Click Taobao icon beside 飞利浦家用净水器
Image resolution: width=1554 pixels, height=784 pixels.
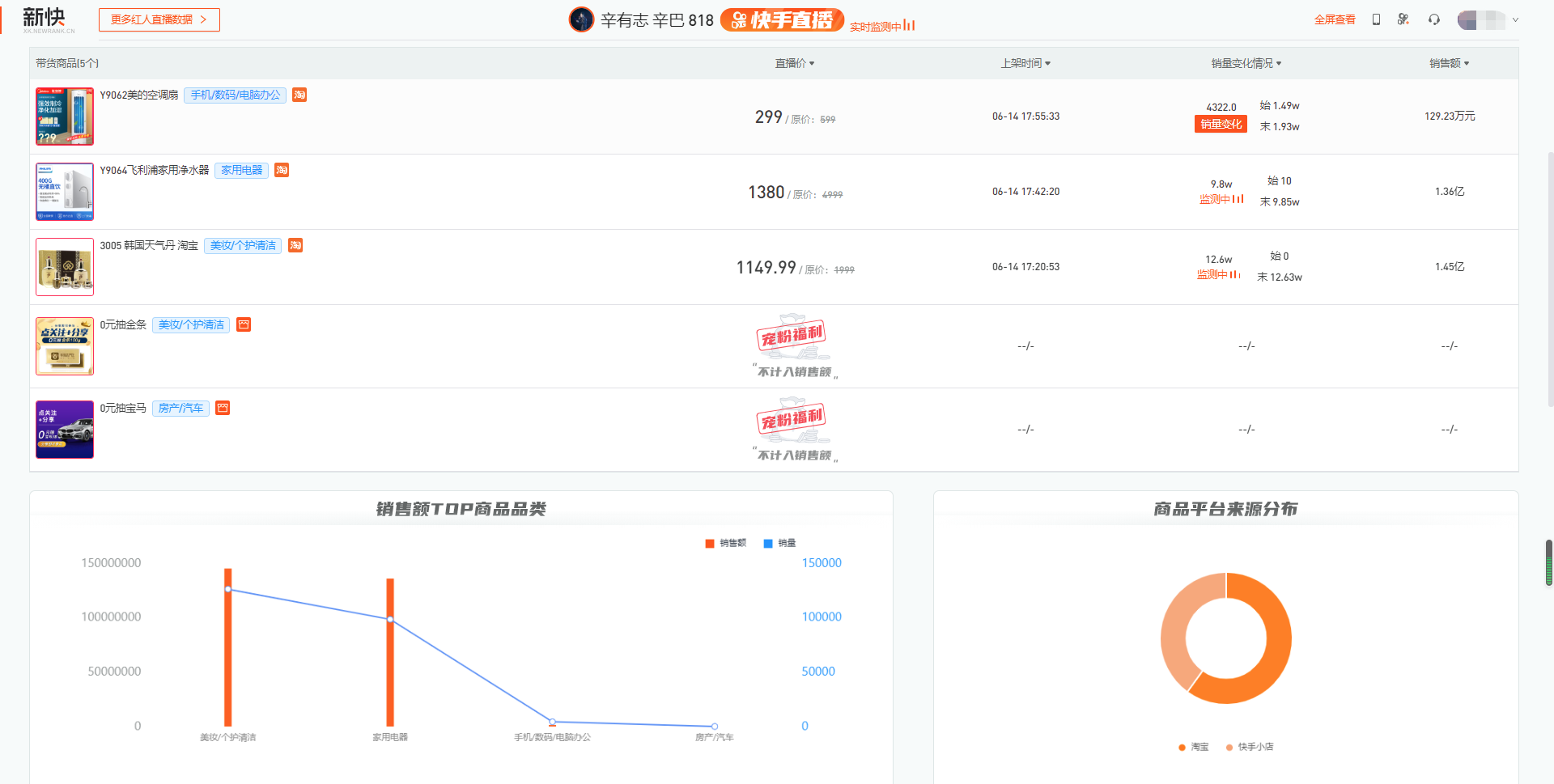tap(282, 170)
